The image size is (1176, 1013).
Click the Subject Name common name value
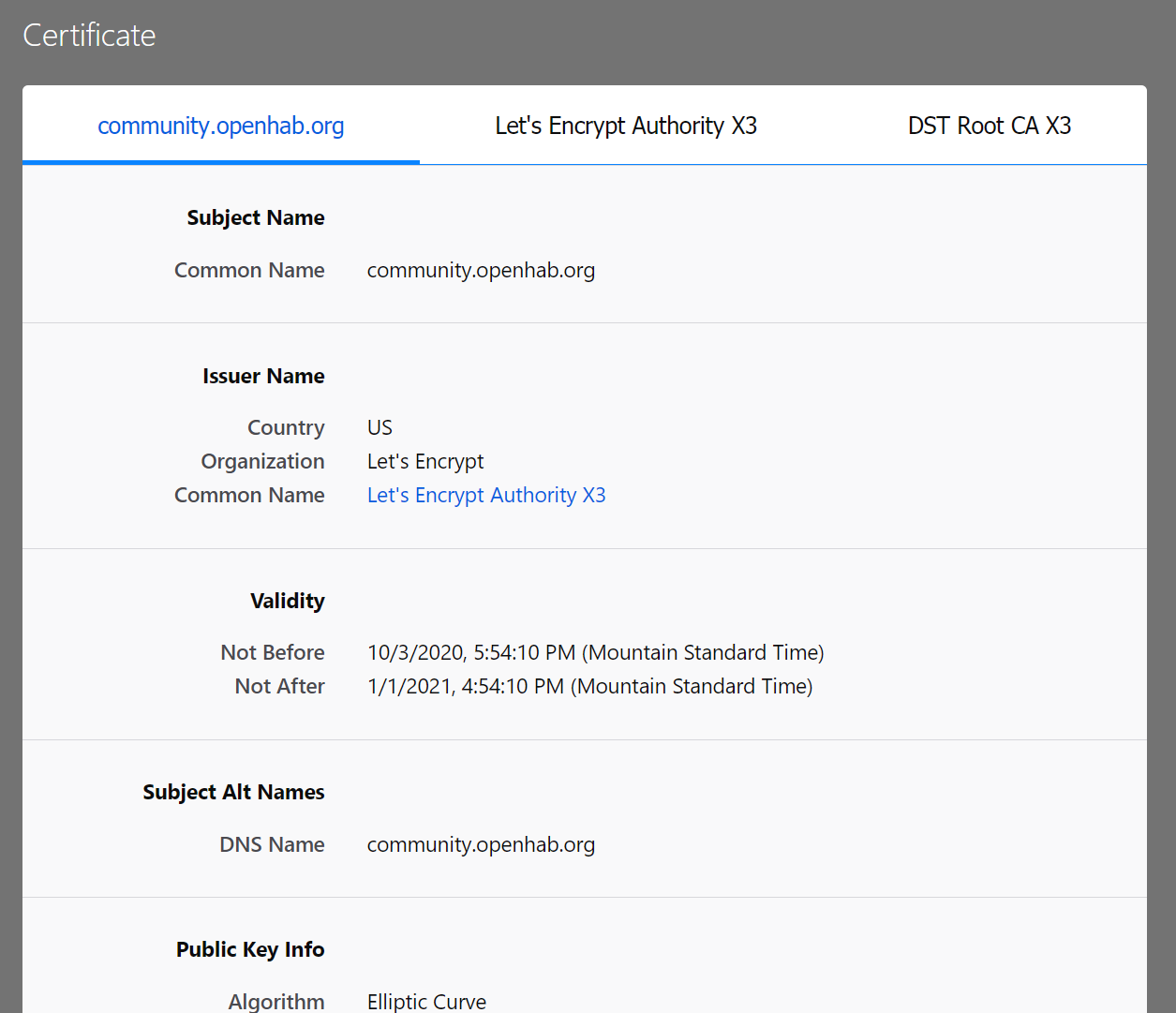click(480, 270)
